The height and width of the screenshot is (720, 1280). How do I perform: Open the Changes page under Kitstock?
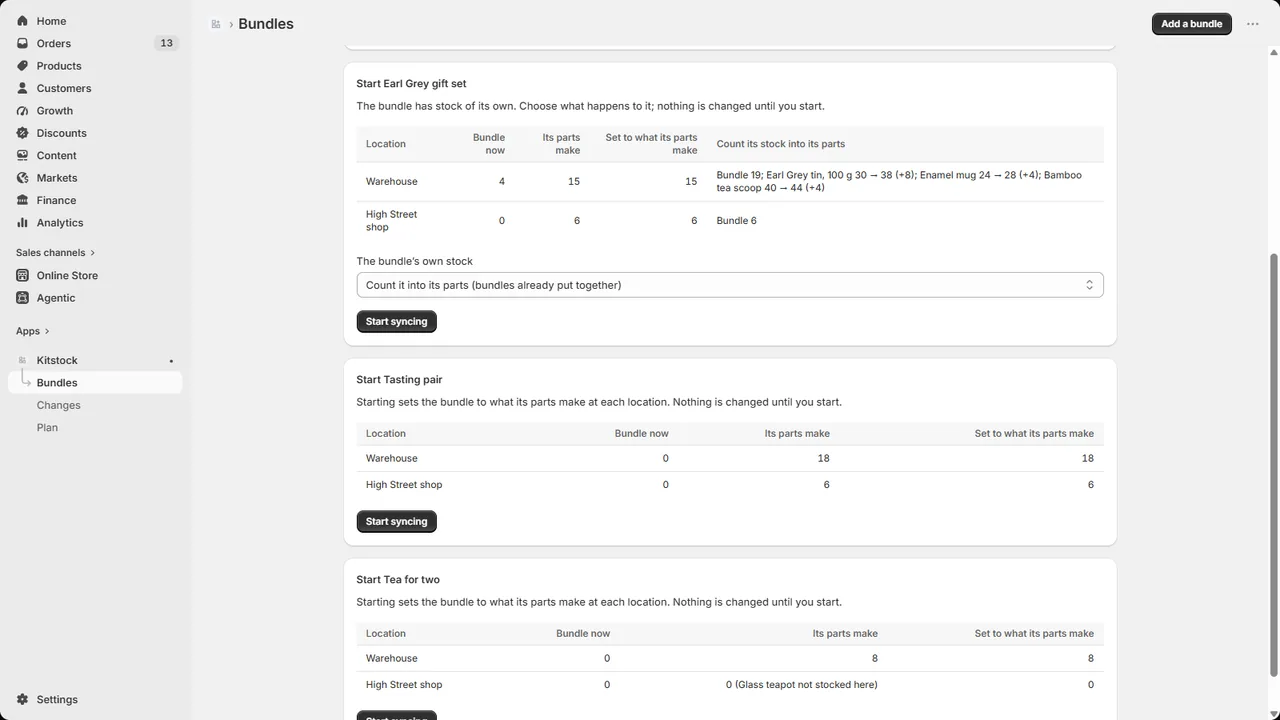coord(59,405)
